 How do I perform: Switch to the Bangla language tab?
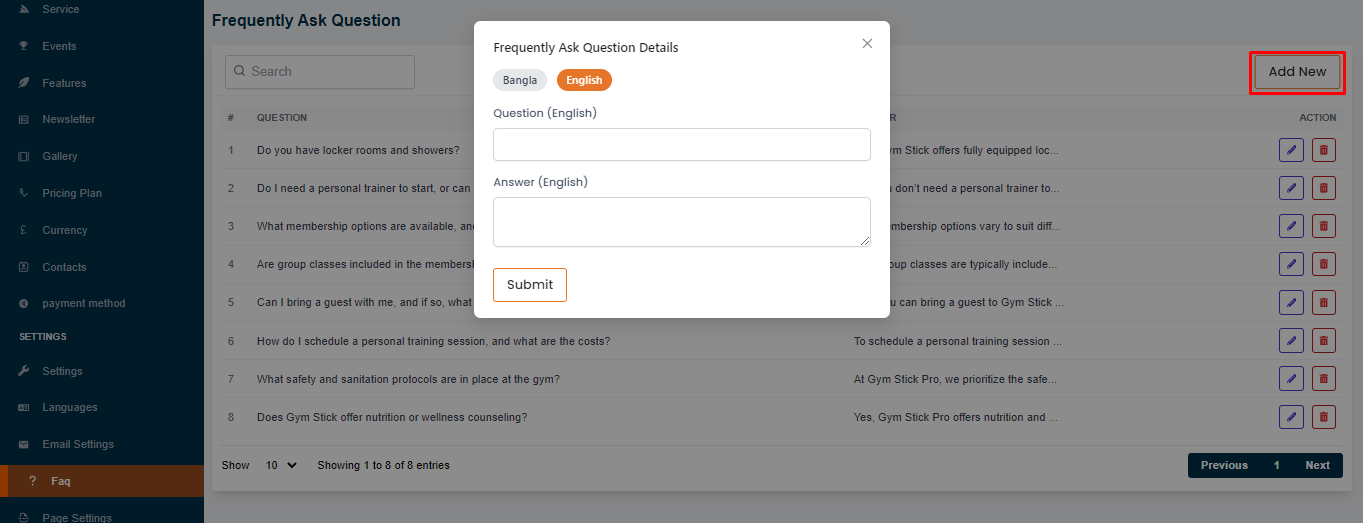pyautogui.click(x=520, y=80)
